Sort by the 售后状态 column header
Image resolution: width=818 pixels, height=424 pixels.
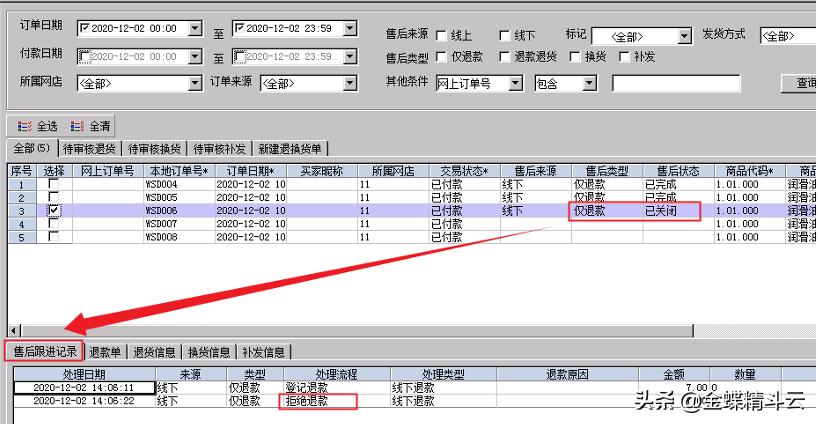click(x=678, y=171)
